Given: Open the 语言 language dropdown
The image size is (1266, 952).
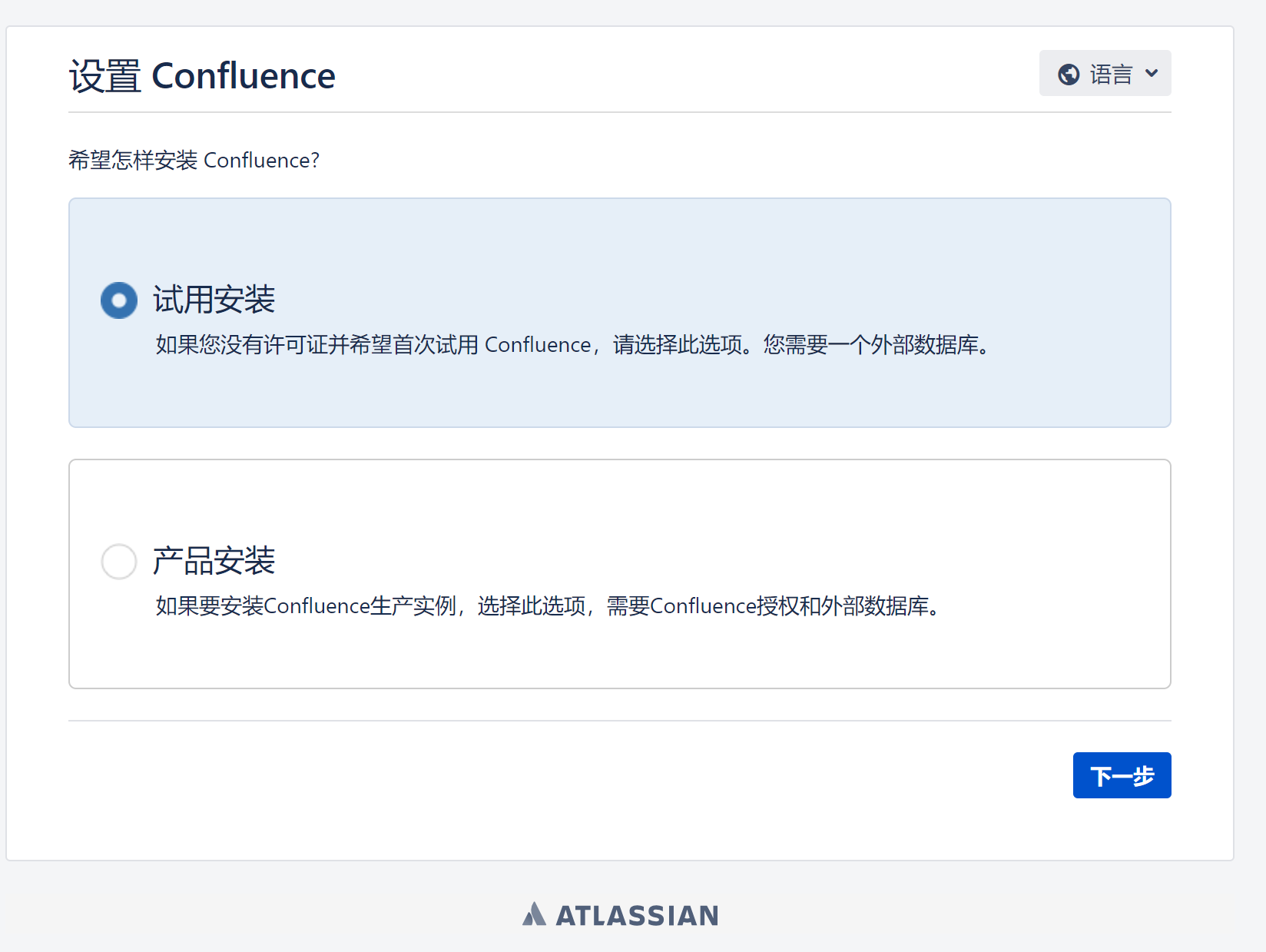Looking at the screenshot, I should tap(1105, 73).
